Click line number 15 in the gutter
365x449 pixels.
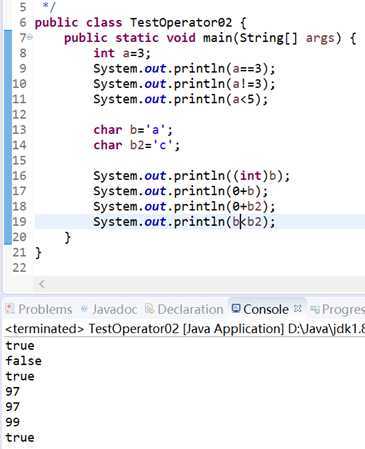[x=19, y=160]
